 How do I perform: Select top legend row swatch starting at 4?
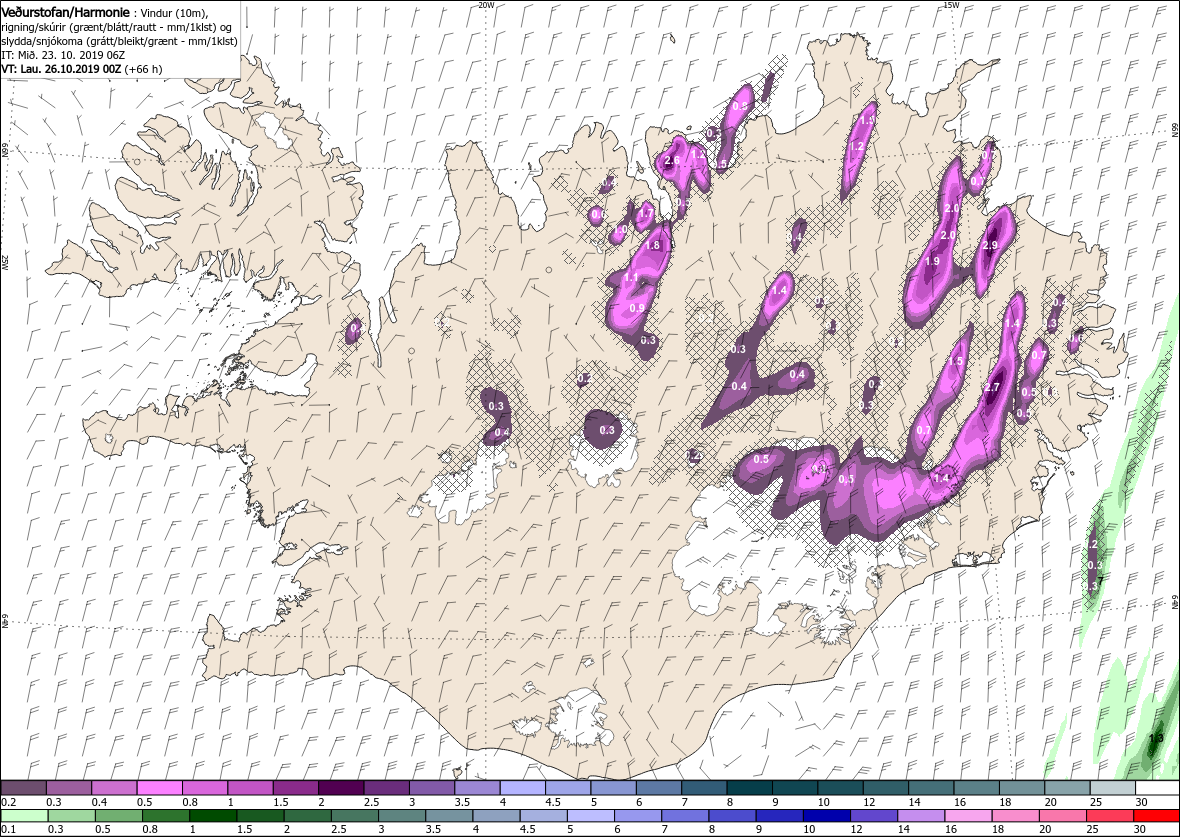(x=522, y=788)
